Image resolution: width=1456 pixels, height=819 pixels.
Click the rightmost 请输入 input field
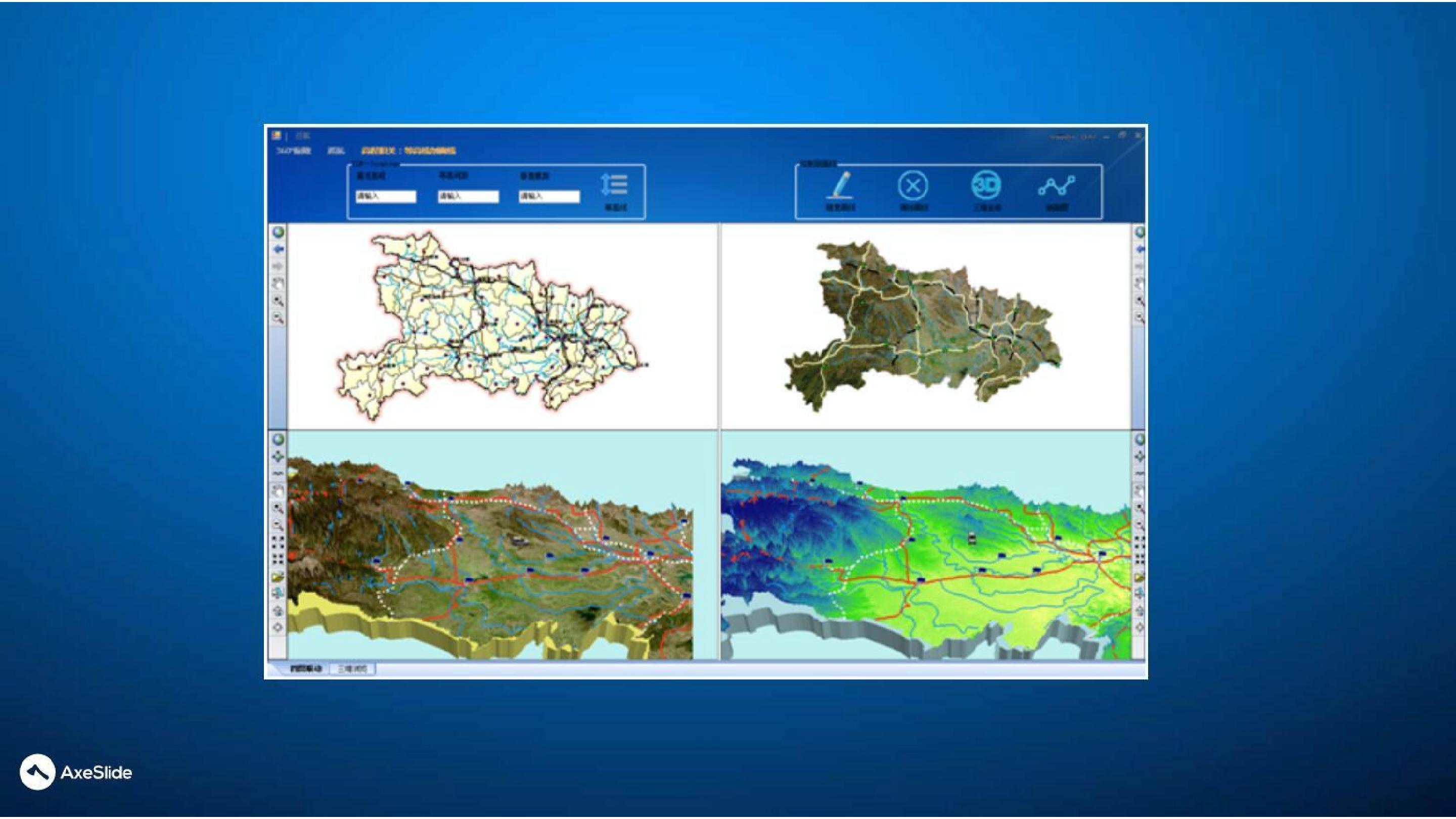(x=550, y=196)
